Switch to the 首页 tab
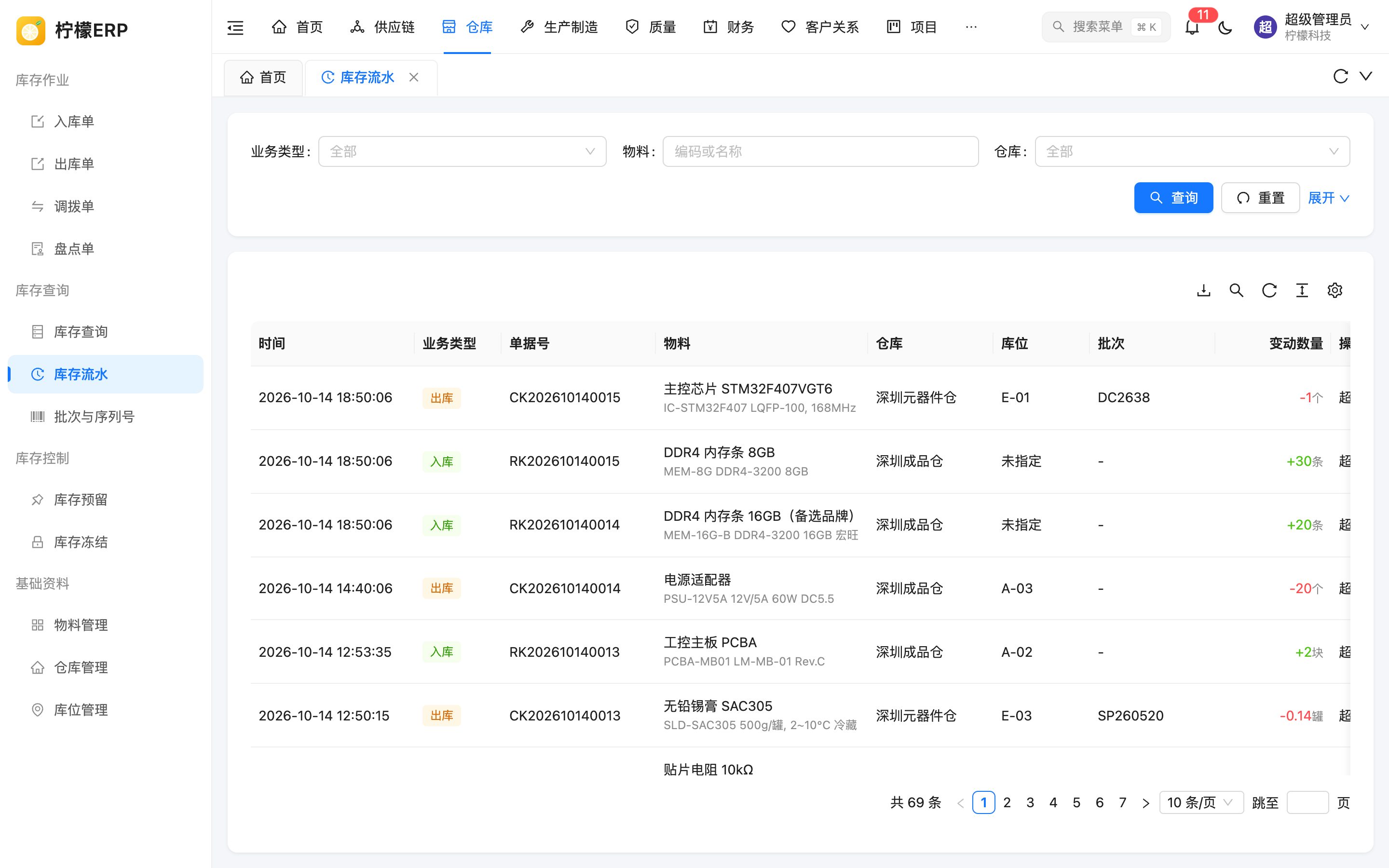This screenshot has width=1389, height=868. click(x=263, y=78)
